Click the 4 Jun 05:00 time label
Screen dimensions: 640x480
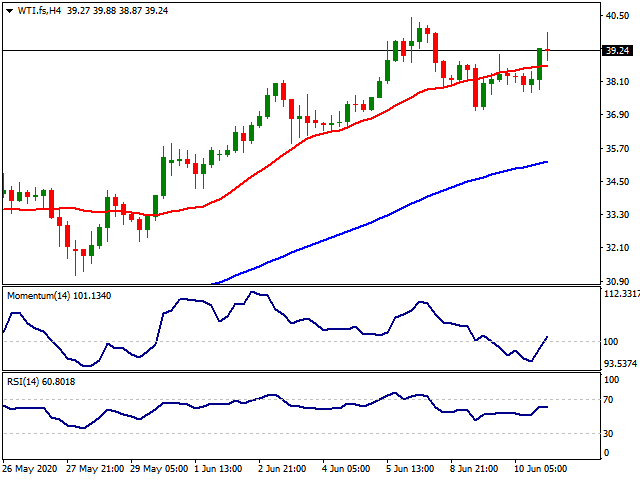346,469
